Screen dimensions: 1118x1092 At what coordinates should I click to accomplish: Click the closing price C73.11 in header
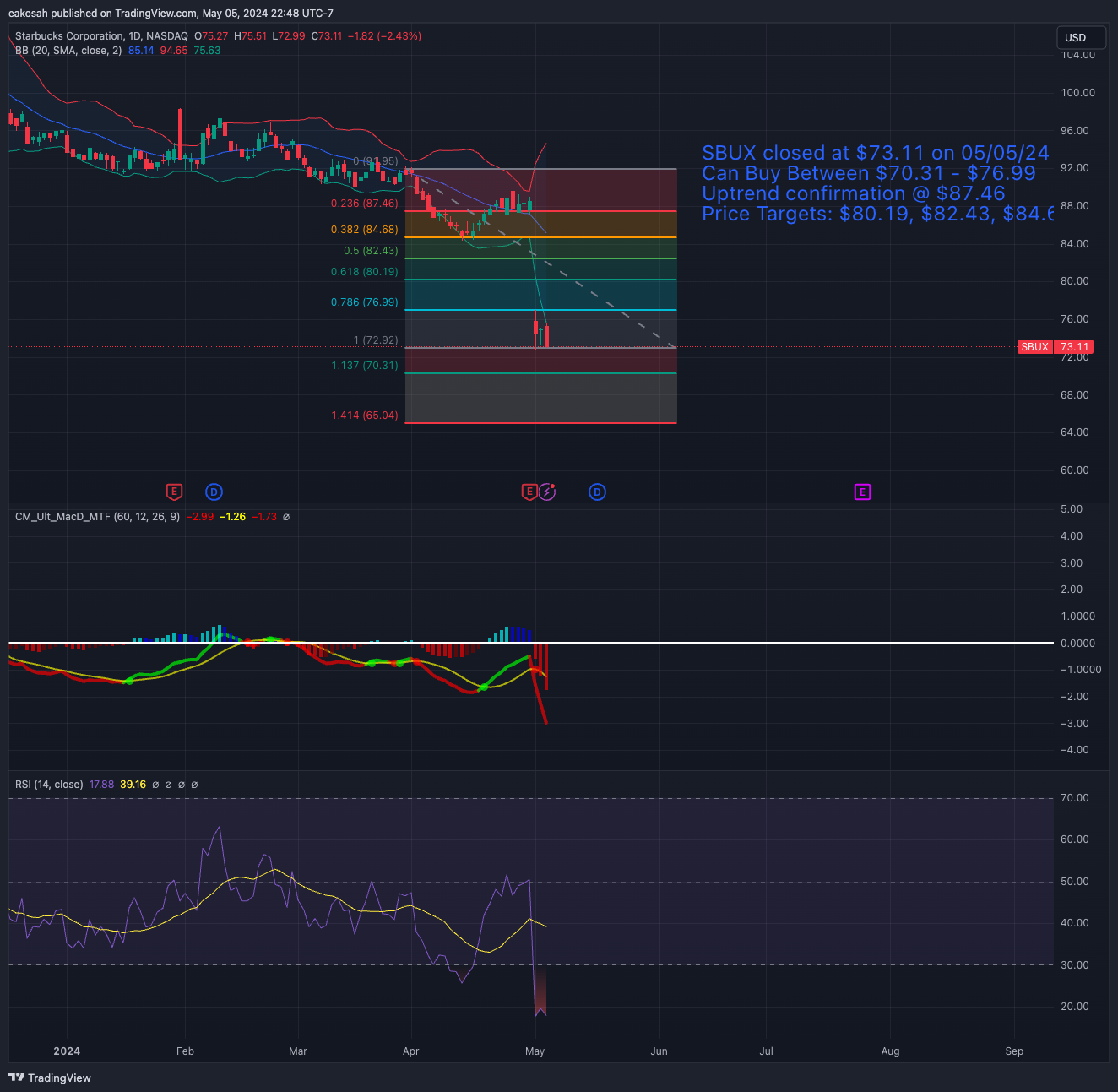(327, 36)
